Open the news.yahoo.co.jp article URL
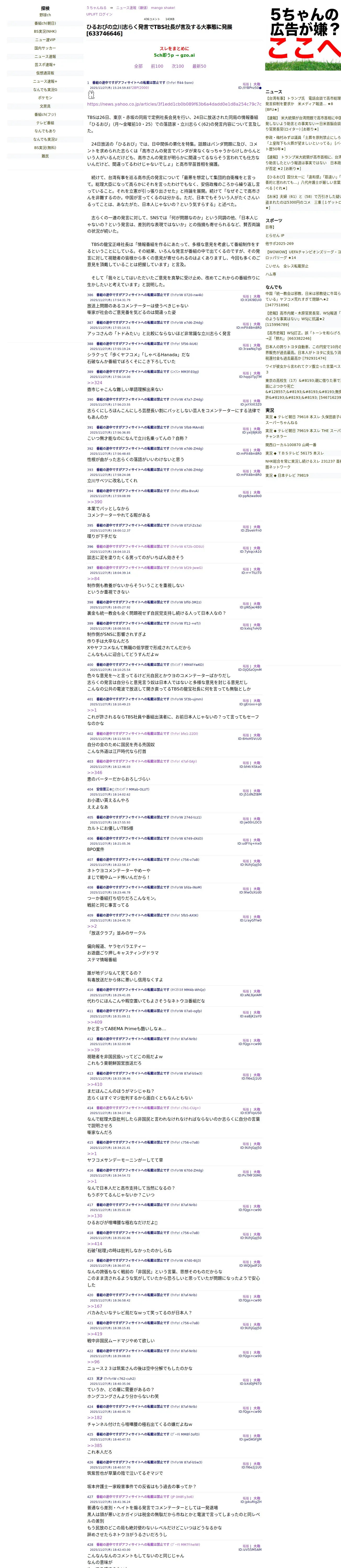 [x=174, y=104]
